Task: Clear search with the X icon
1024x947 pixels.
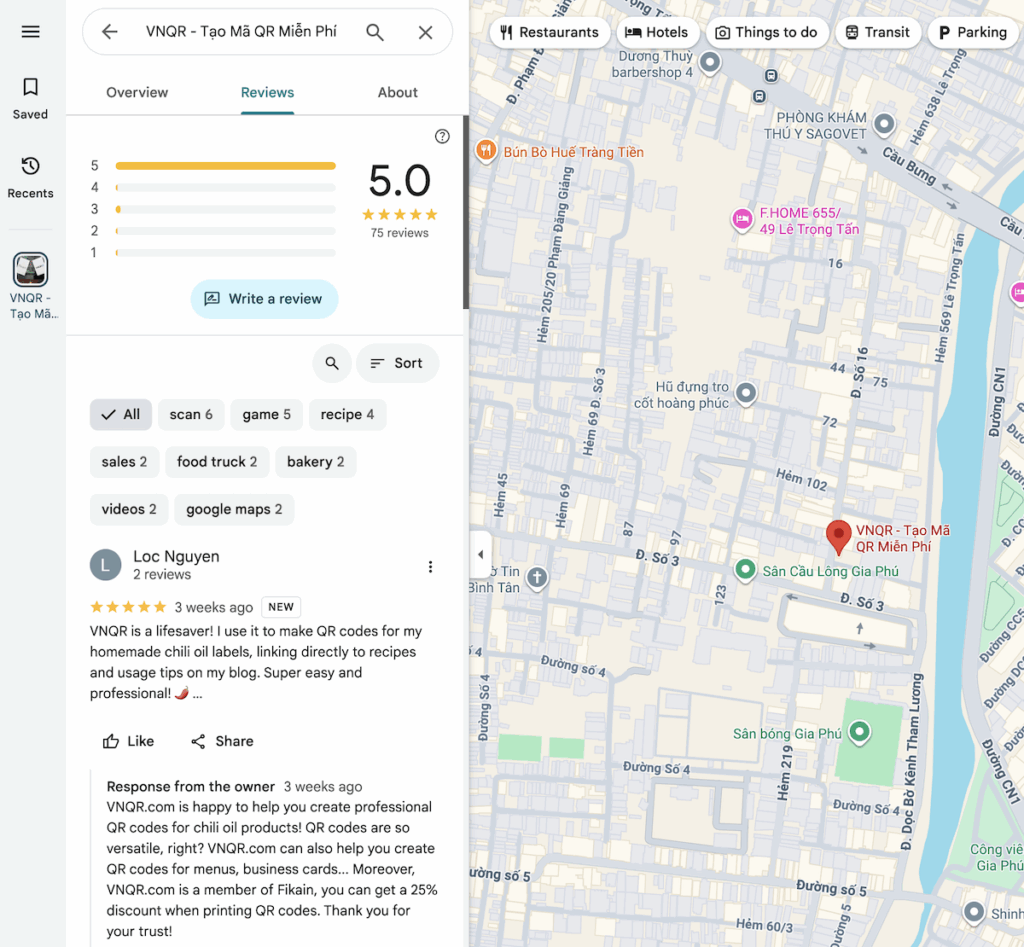Action: pyautogui.click(x=425, y=32)
